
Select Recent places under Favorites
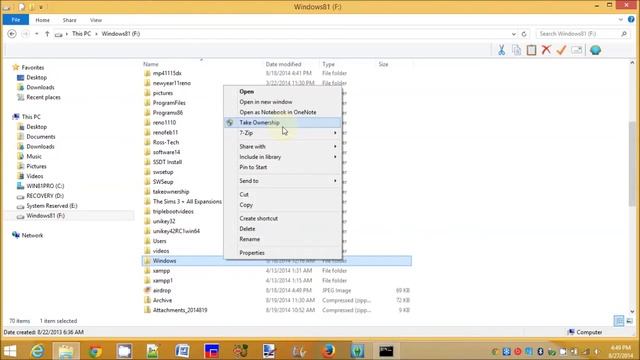(x=43, y=97)
